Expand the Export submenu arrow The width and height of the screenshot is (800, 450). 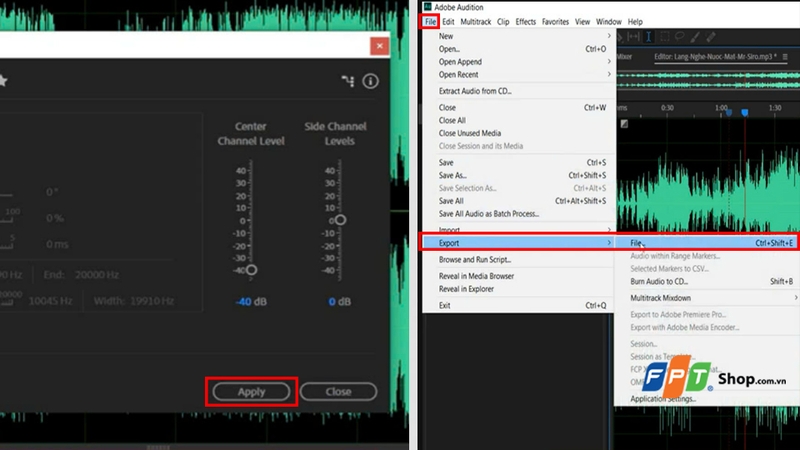[609, 243]
